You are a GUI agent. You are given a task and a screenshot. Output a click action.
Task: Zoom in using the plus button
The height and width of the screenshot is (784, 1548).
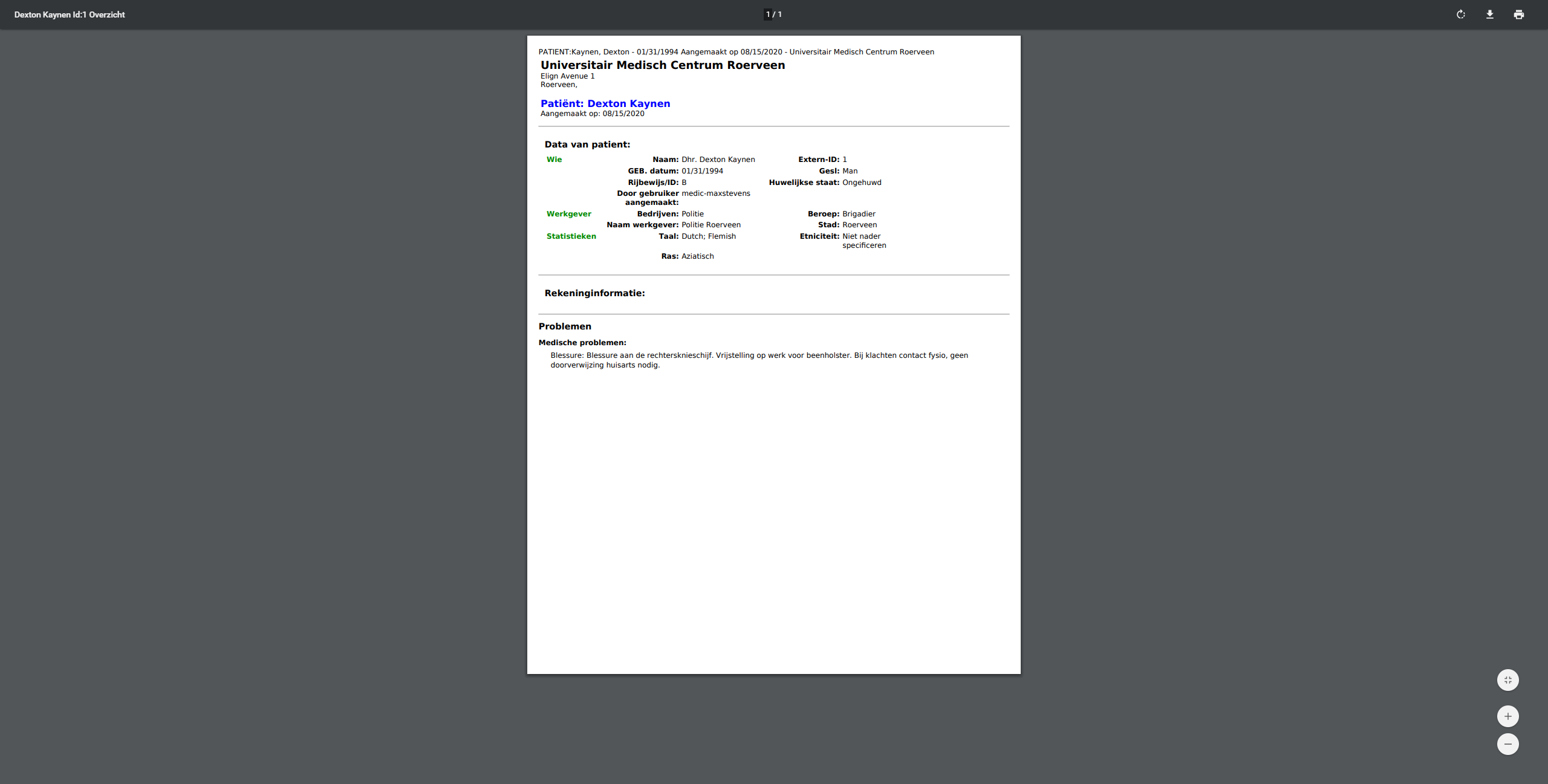point(1508,716)
